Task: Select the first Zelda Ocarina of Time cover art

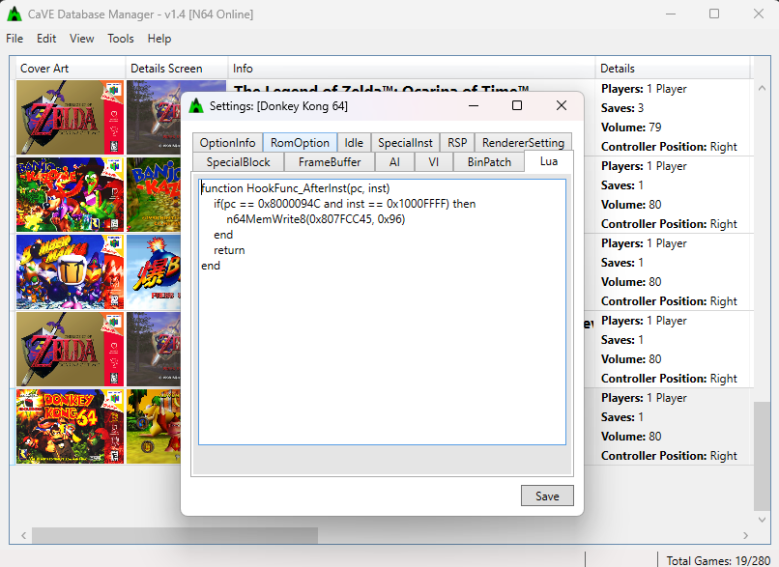Action: pyautogui.click(x=70, y=117)
